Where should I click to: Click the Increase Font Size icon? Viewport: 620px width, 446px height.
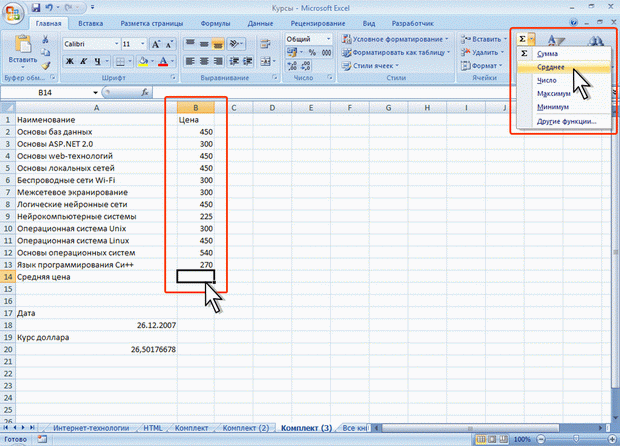click(x=156, y=44)
